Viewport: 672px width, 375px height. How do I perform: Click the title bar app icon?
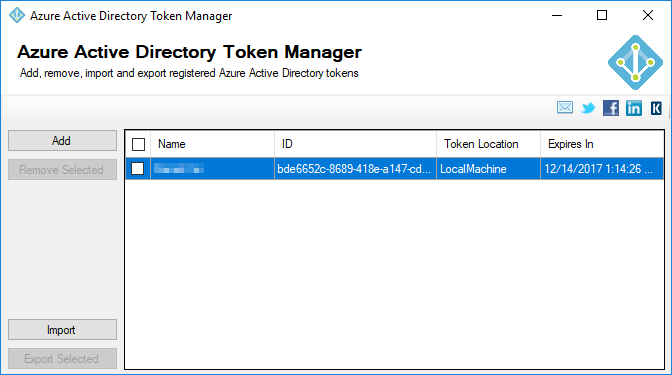(x=17, y=16)
